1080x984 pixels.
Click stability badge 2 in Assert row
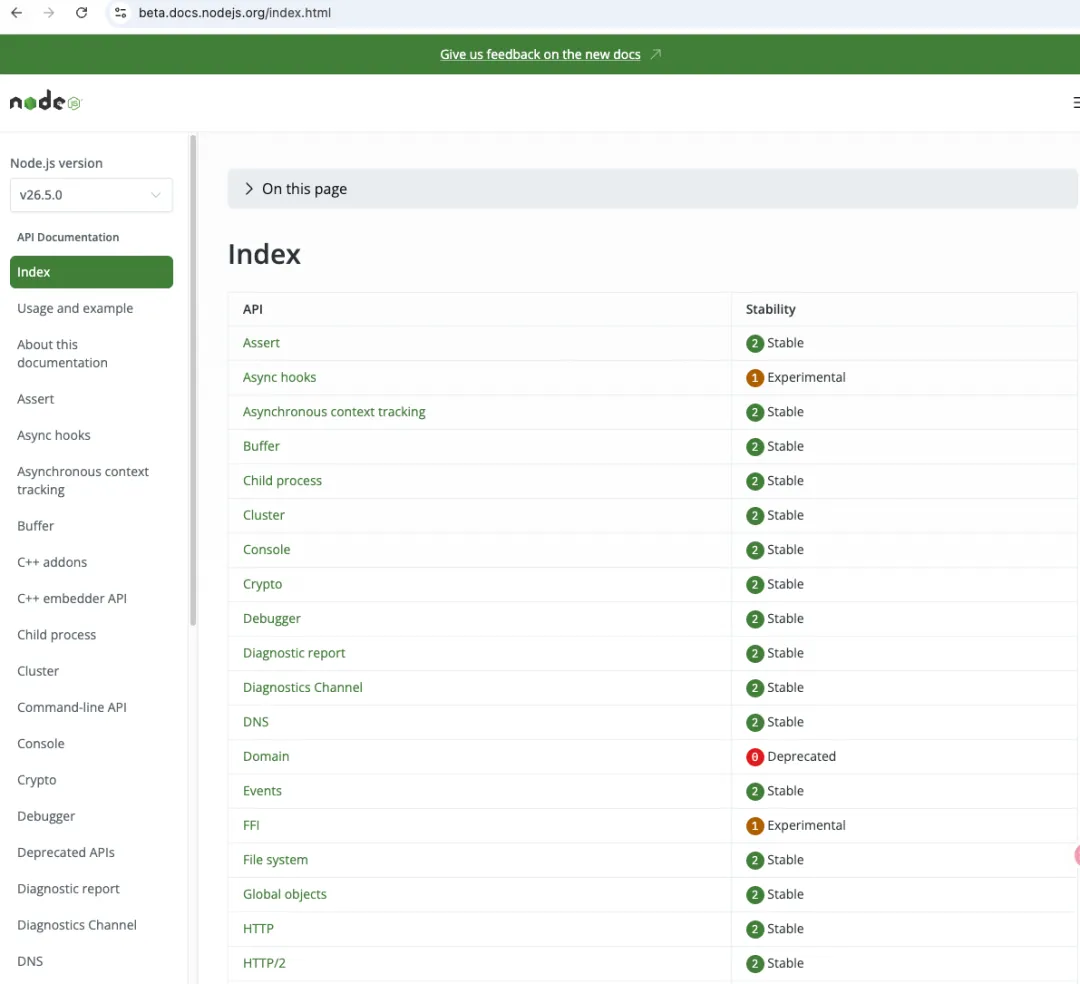coord(755,343)
